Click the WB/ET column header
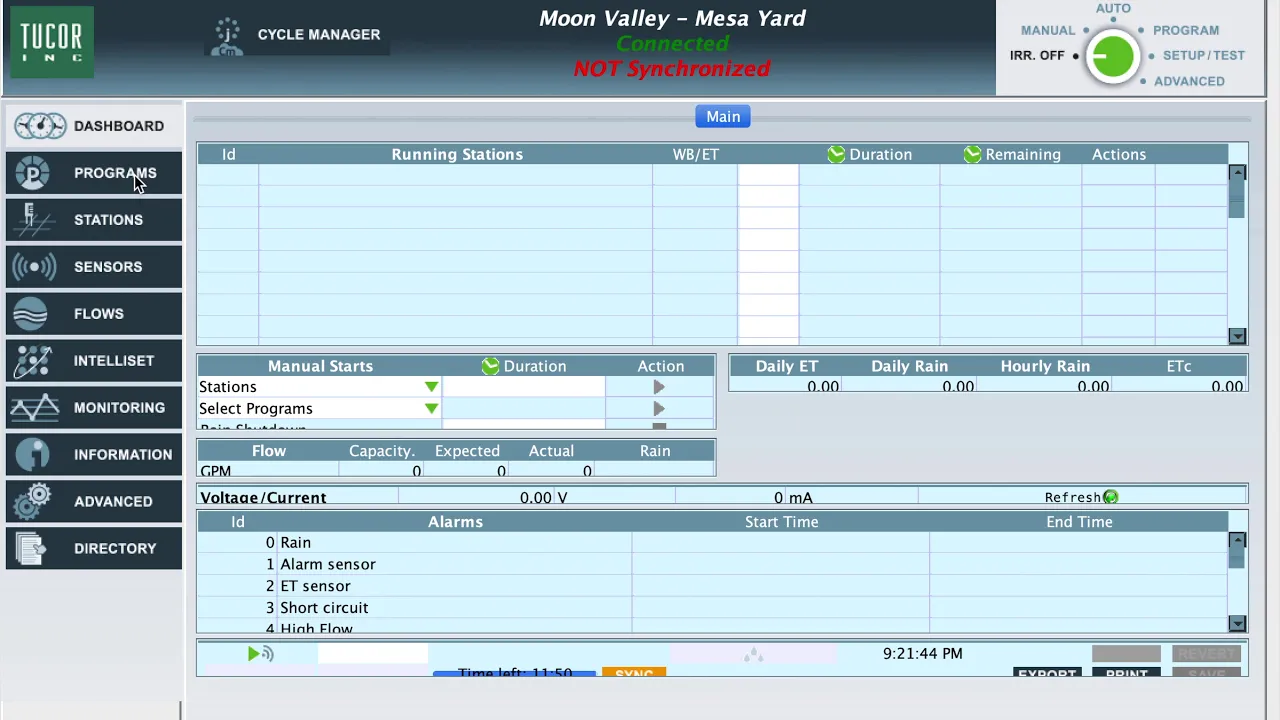1280x720 pixels. coord(695,154)
